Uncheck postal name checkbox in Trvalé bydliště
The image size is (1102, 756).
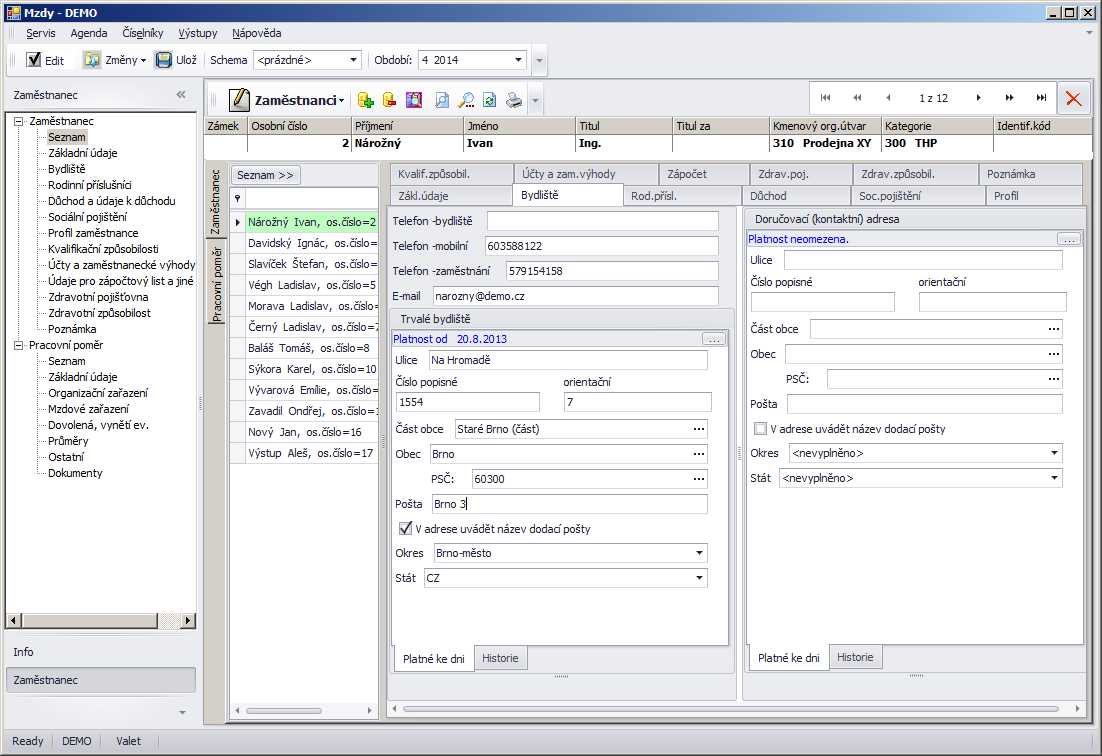tap(405, 529)
